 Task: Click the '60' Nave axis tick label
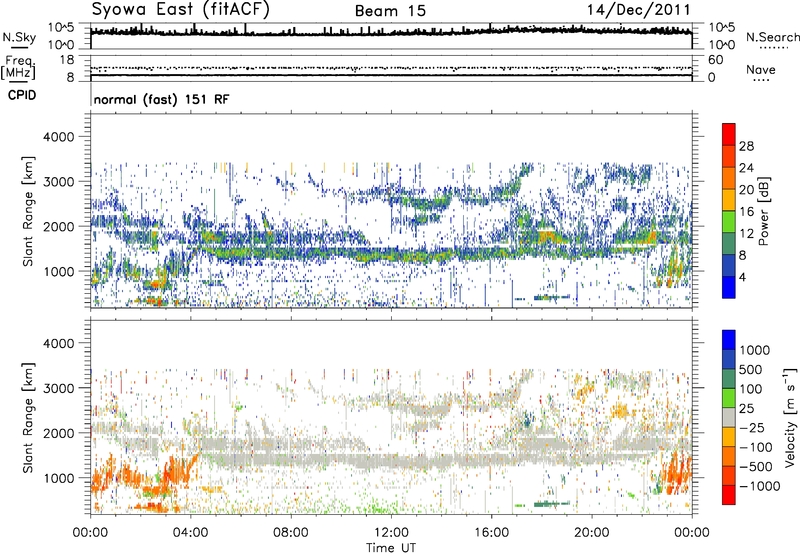click(715, 60)
